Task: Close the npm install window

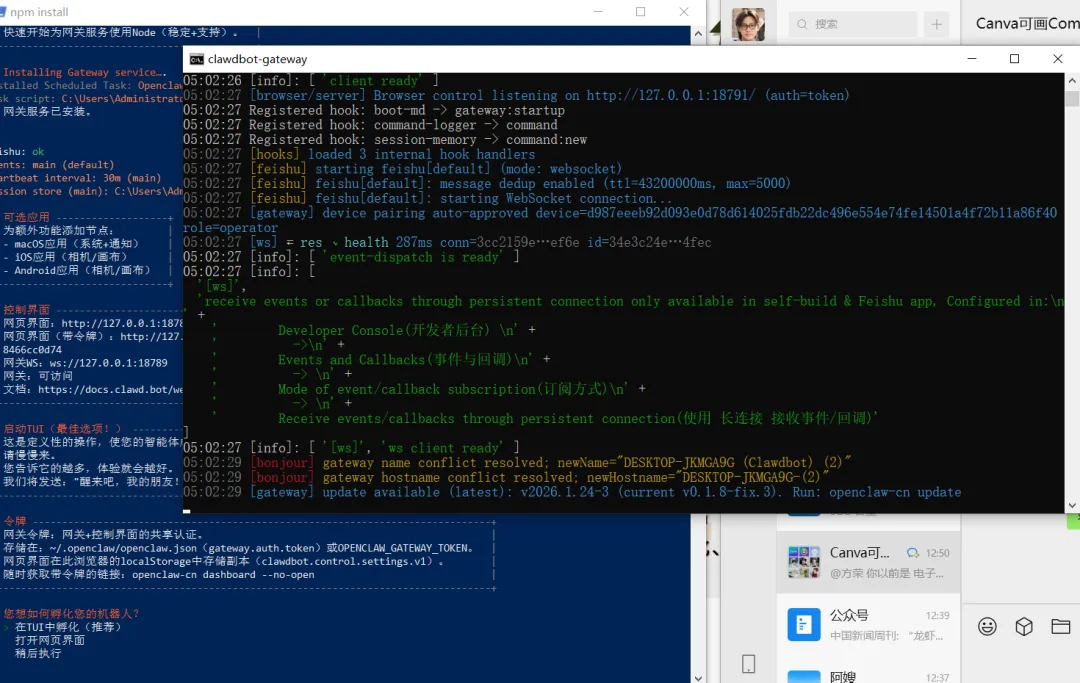Action: [684, 12]
